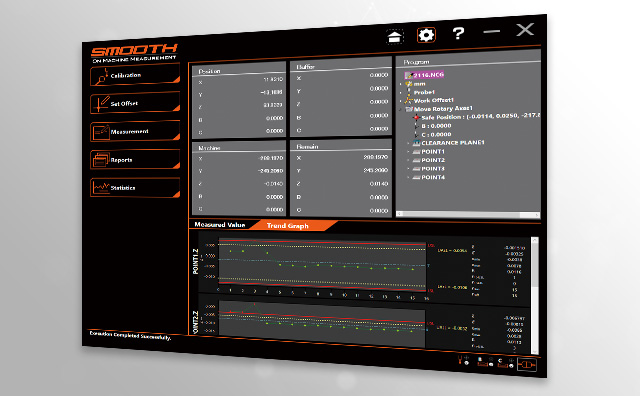640x396 pixels.
Task: Click the Statistics graph icon
Action: click(x=101, y=187)
